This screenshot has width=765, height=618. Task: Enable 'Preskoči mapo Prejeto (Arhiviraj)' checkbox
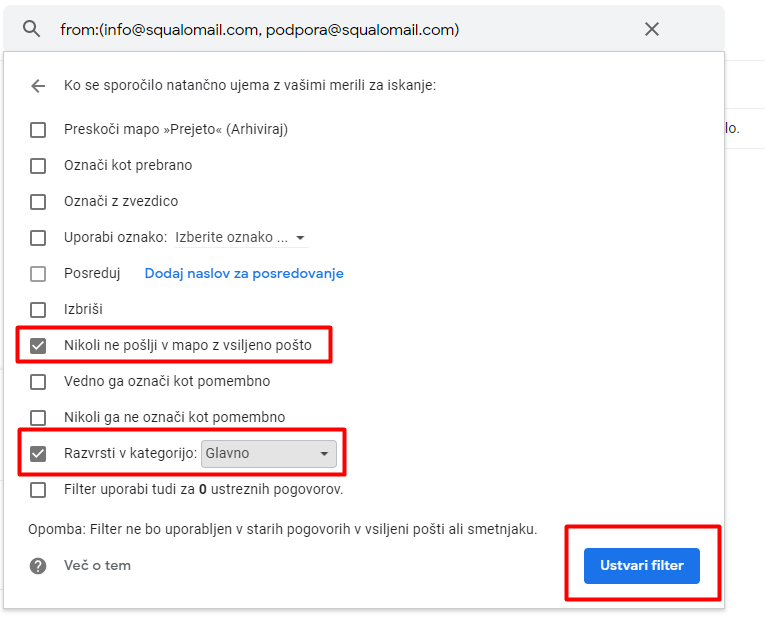click(x=38, y=130)
